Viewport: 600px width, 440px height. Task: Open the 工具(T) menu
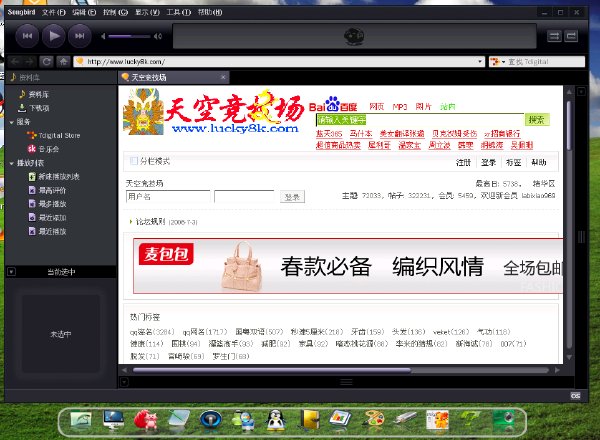coord(179,12)
